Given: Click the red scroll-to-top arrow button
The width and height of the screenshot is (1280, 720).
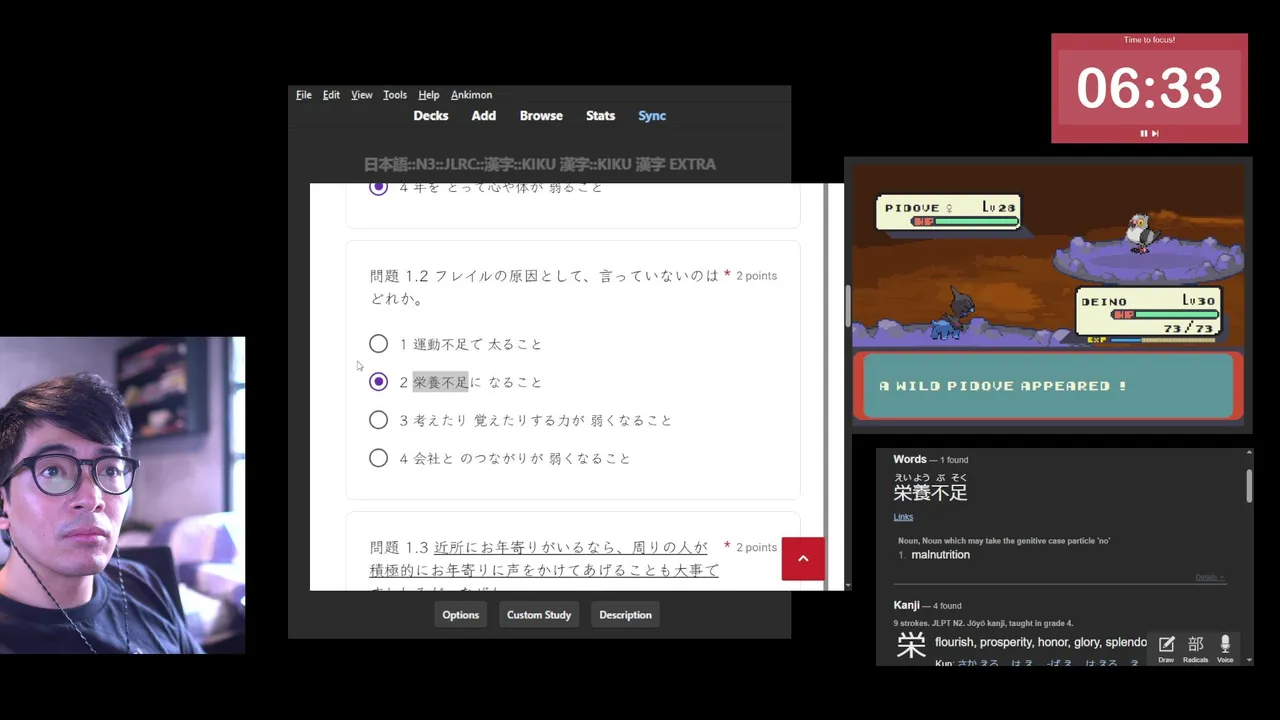Looking at the screenshot, I should coord(803,559).
